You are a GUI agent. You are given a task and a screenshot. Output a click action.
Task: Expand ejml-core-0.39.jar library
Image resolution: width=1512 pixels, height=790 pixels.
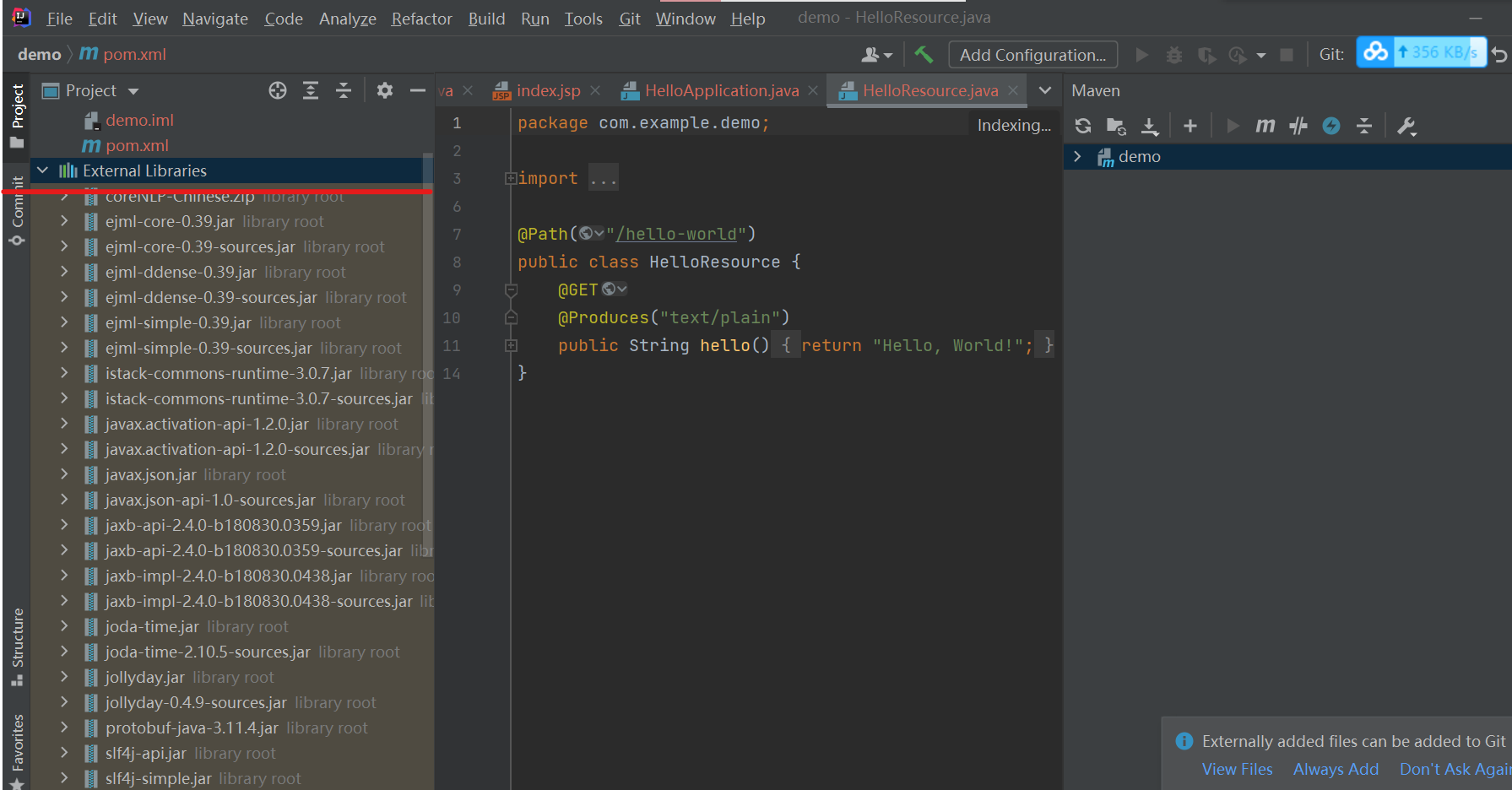(x=64, y=221)
